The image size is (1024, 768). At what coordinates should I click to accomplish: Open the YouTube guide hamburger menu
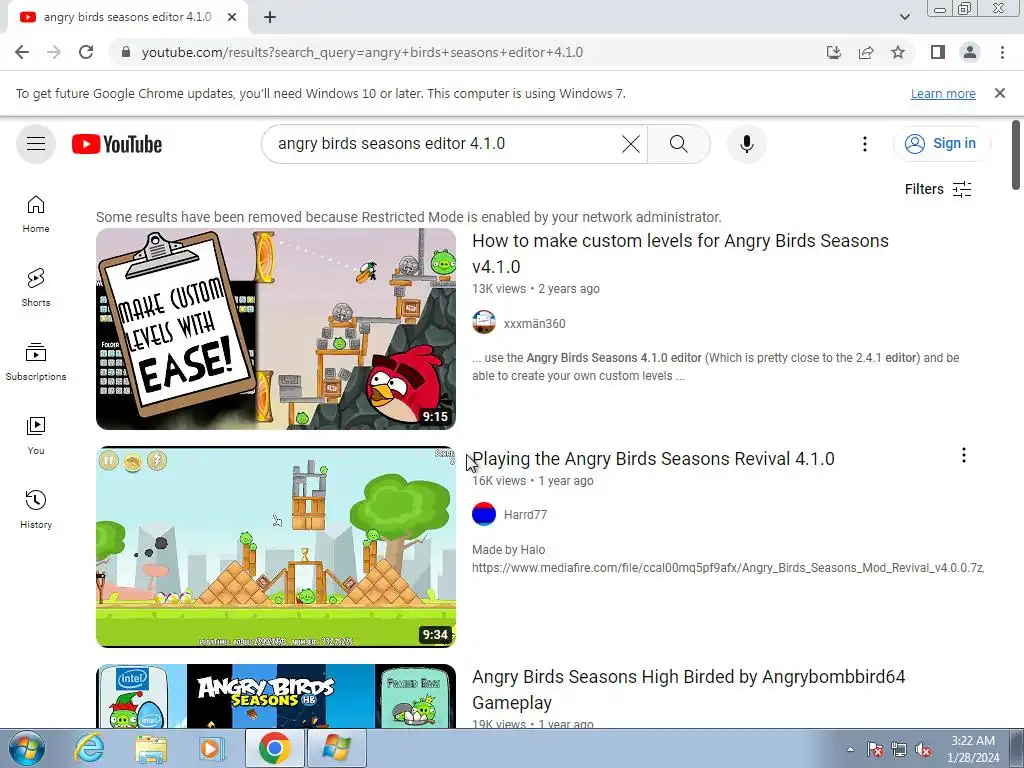coord(36,144)
